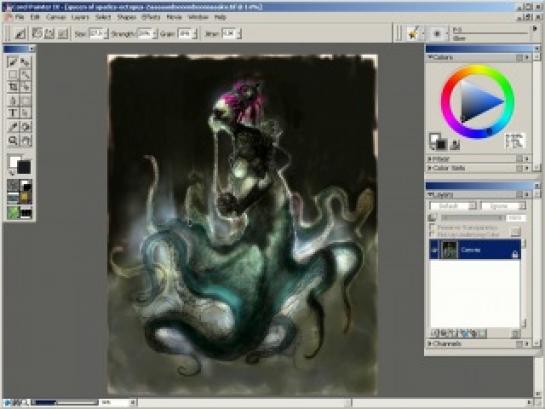The height and width of the screenshot is (409, 545).
Task: Open the toolbox title bar menu arrow
Action: tap(32, 49)
